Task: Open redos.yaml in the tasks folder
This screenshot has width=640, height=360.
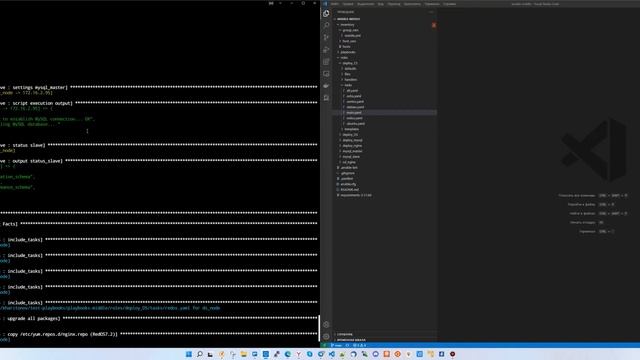Action: click(x=354, y=118)
